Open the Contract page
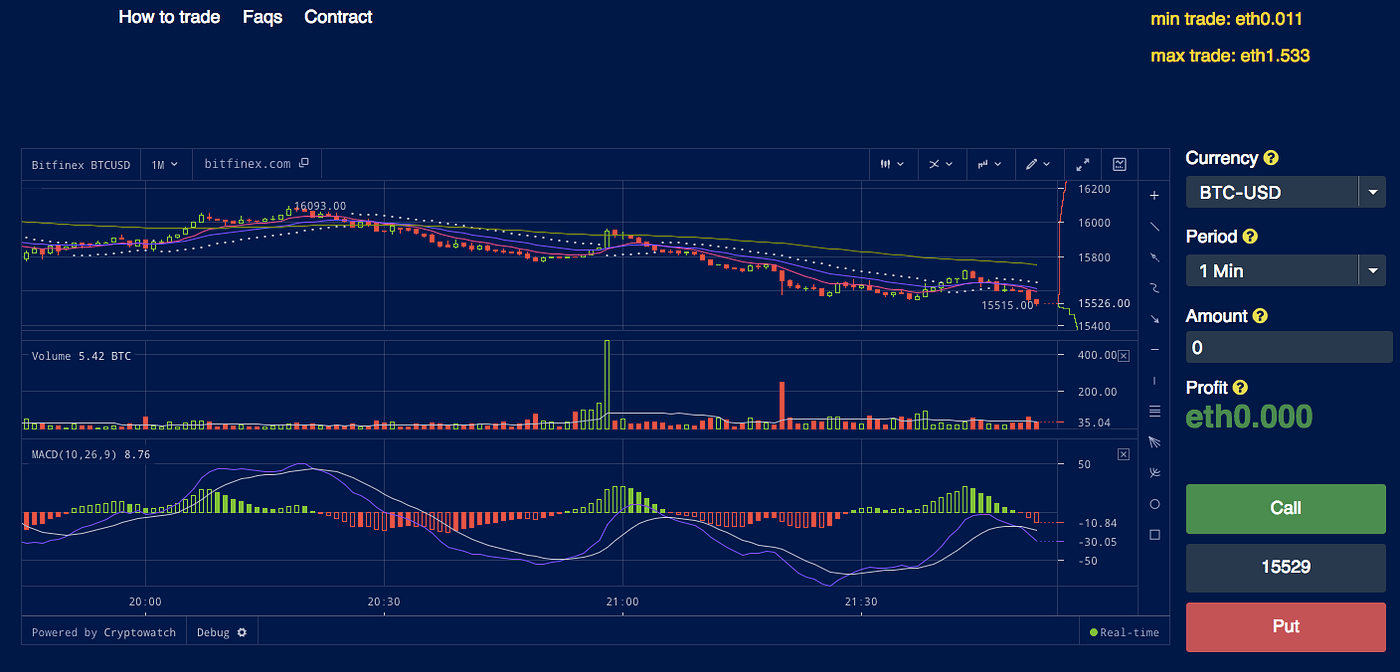The width and height of the screenshot is (1400, 672). [x=338, y=17]
